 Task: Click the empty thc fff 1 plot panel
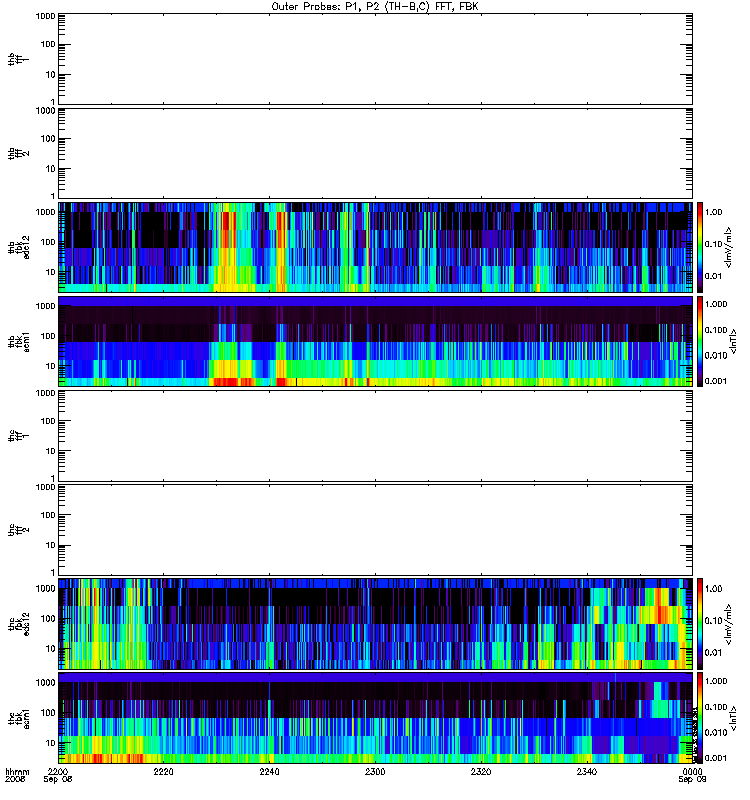click(x=376, y=436)
